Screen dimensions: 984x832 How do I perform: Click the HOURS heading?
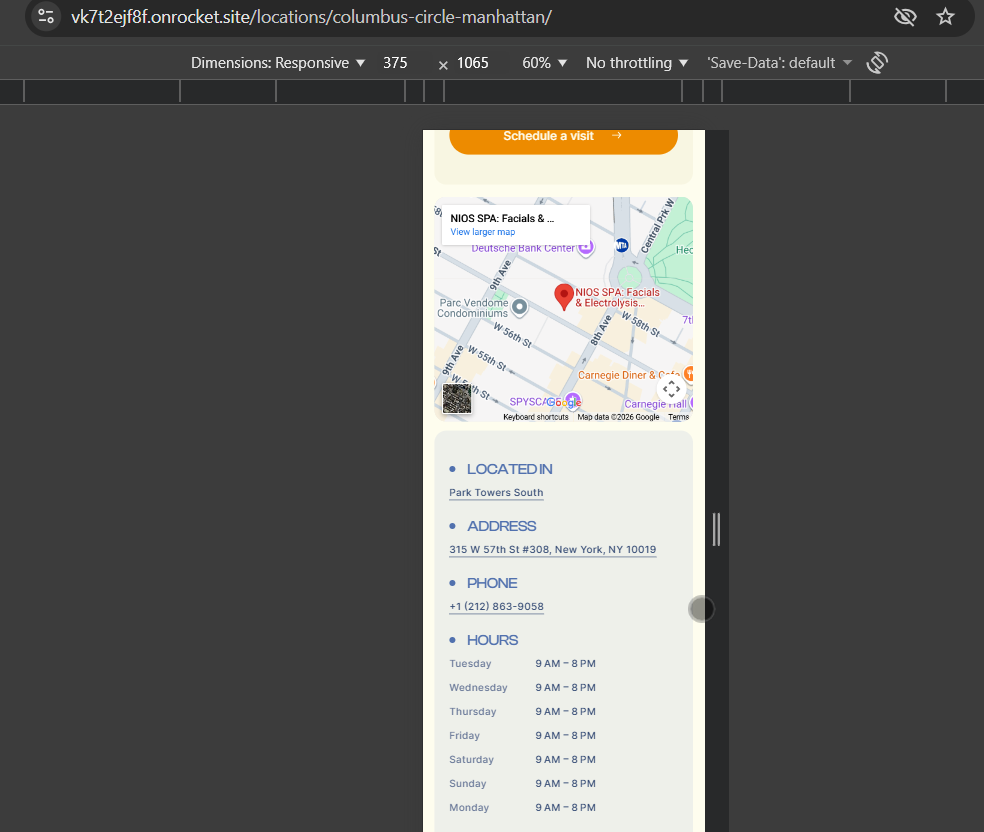492,640
